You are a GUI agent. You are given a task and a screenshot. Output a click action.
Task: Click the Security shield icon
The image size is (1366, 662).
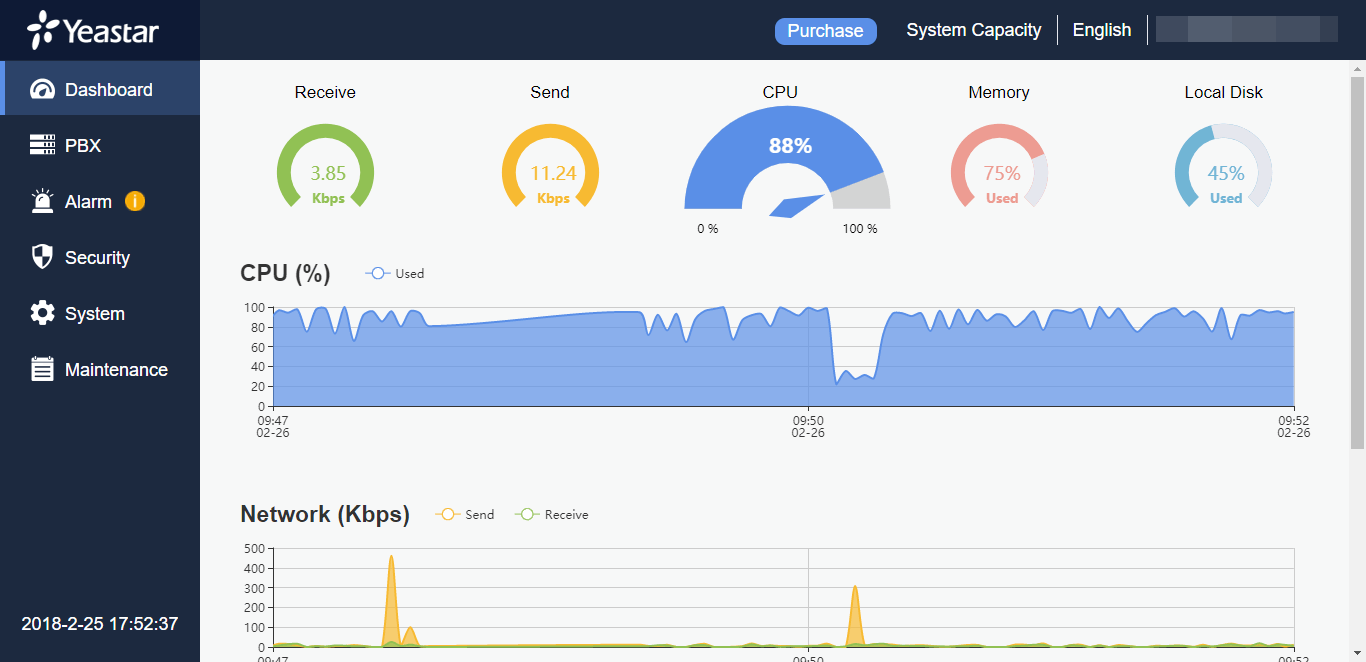[x=42, y=257]
